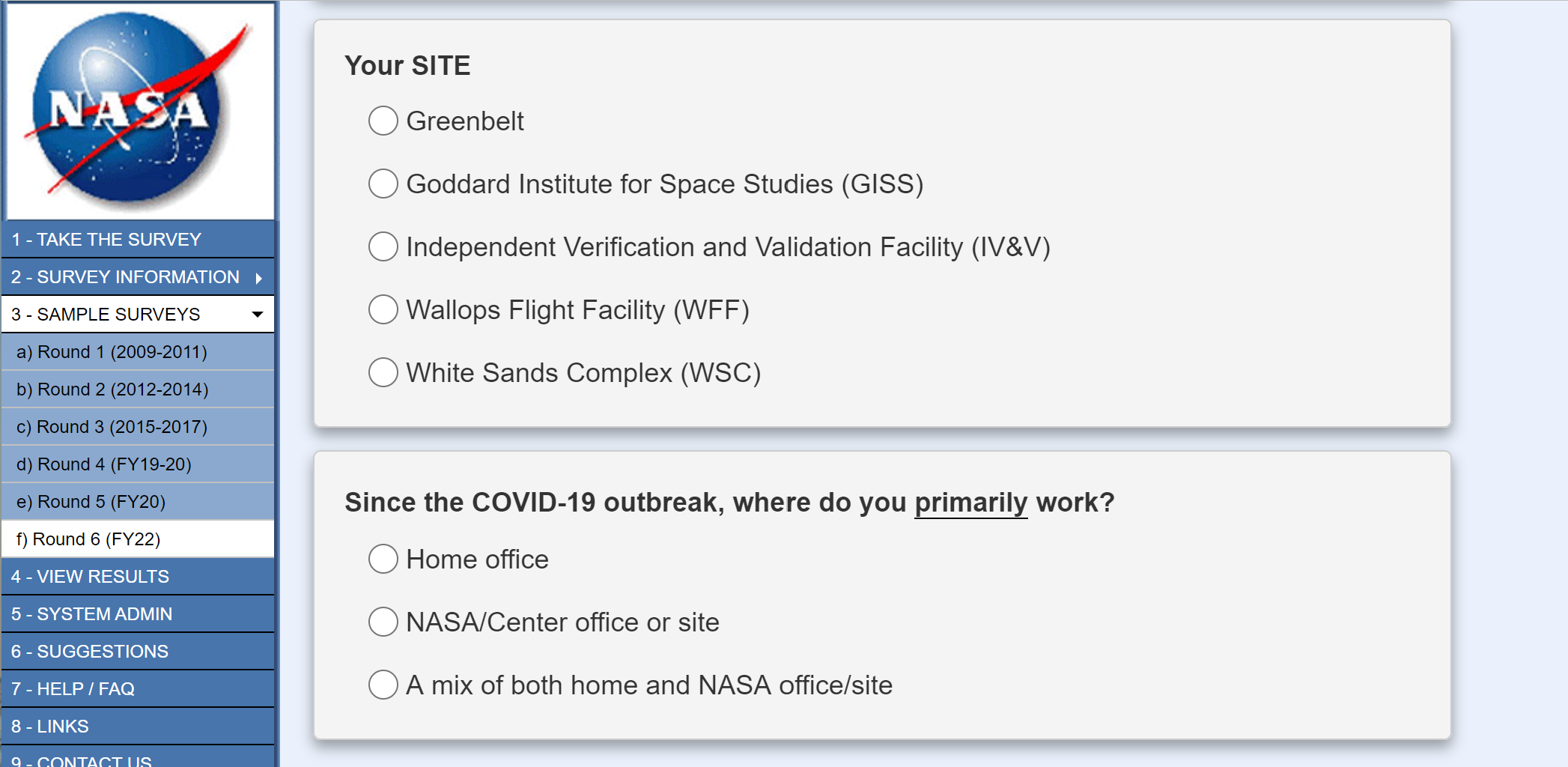Open the View Results menu item

[90, 577]
